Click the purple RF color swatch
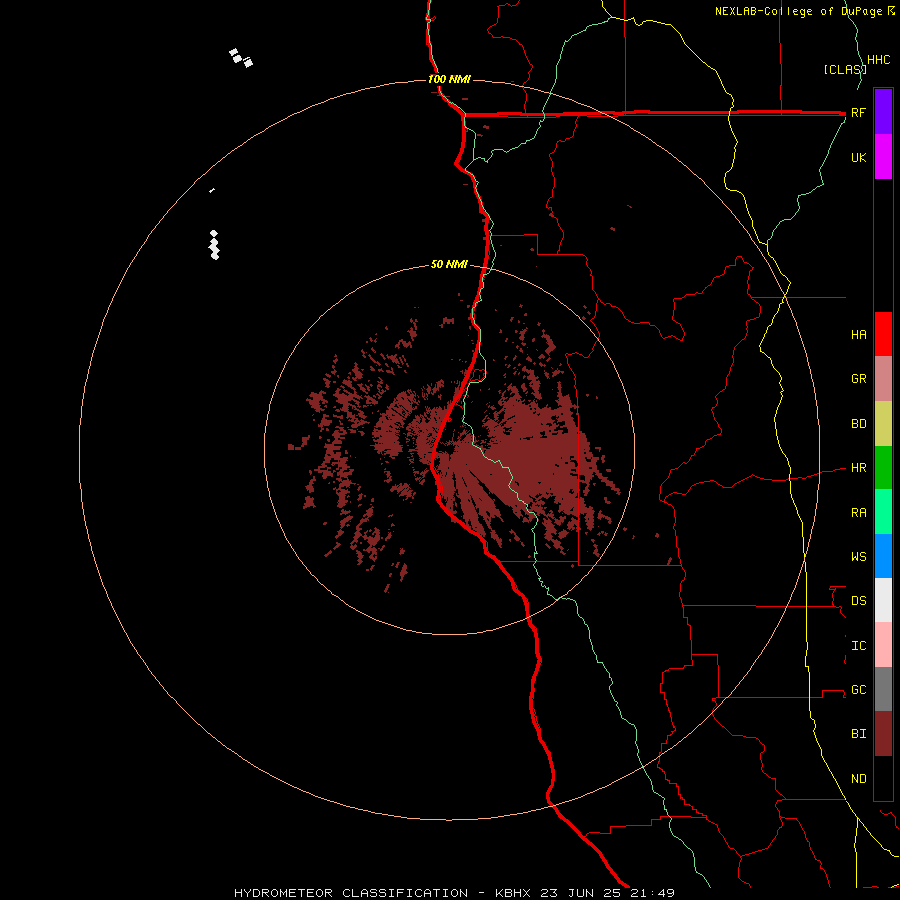Image resolution: width=900 pixels, height=900 pixels. click(x=883, y=112)
